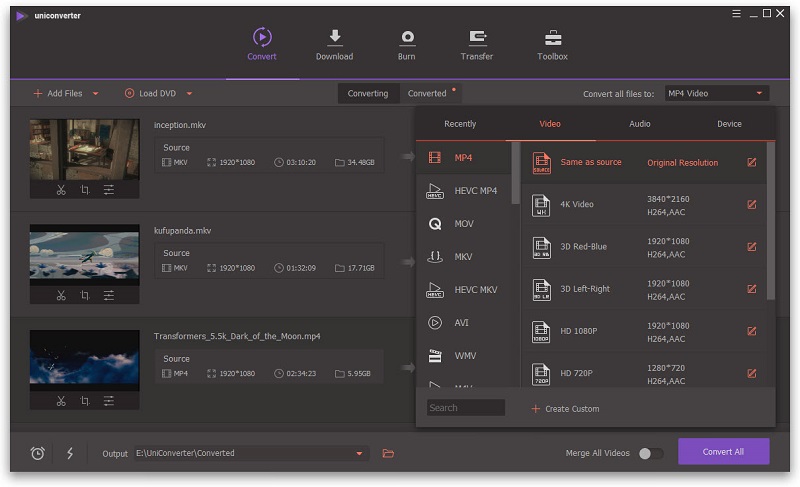Image resolution: width=800 pixels, height=487 pixels.
Task: Click Add Files
Action: (58, 93)
